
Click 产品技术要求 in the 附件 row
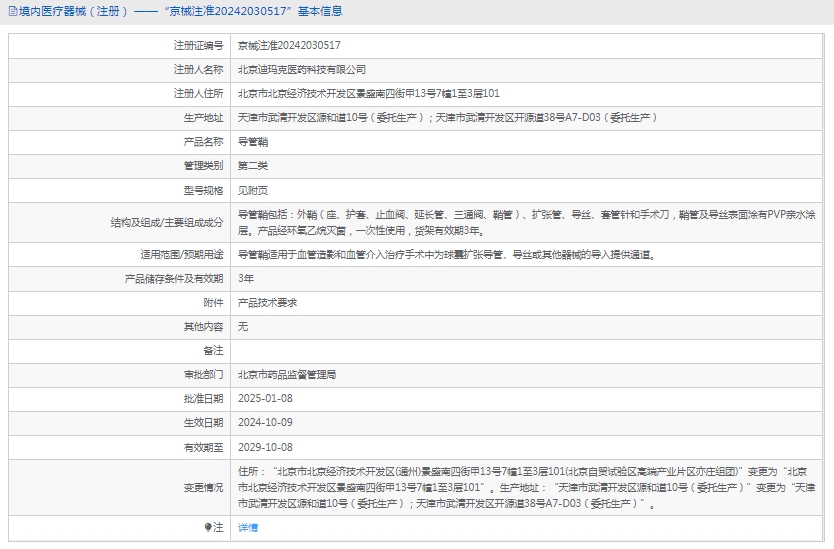pyautogui.click(x=267, y=303)
